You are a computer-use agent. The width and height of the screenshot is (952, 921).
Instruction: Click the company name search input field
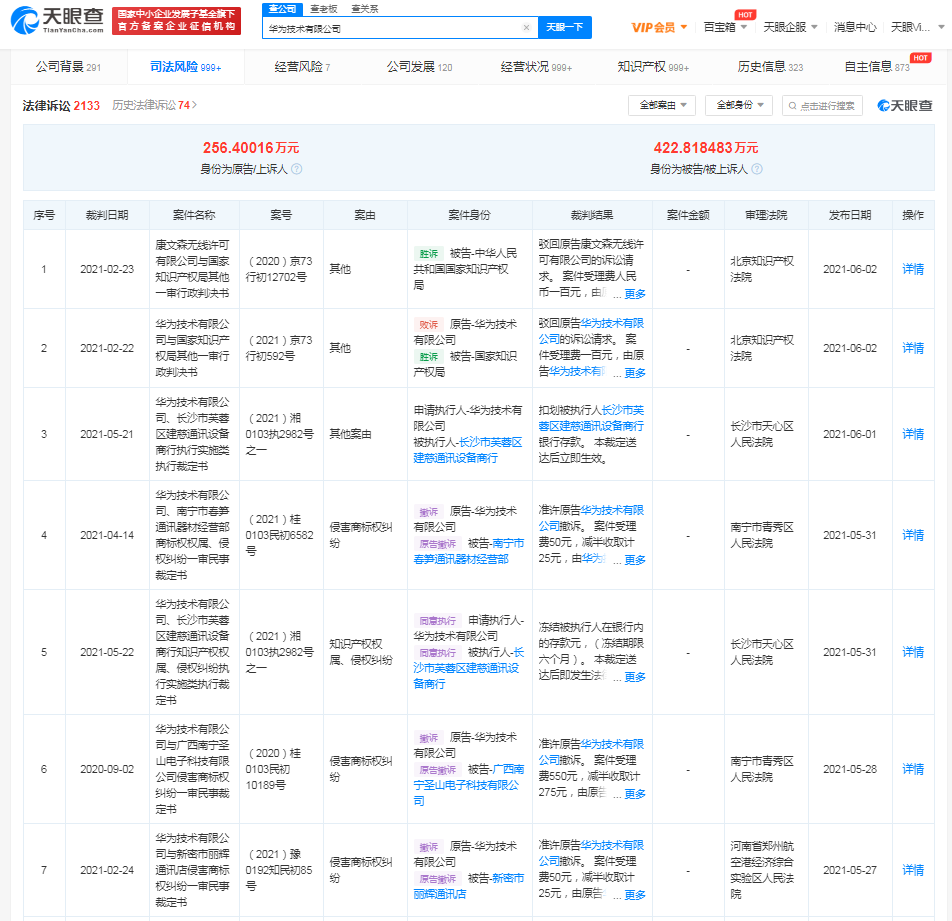(390, 28)
